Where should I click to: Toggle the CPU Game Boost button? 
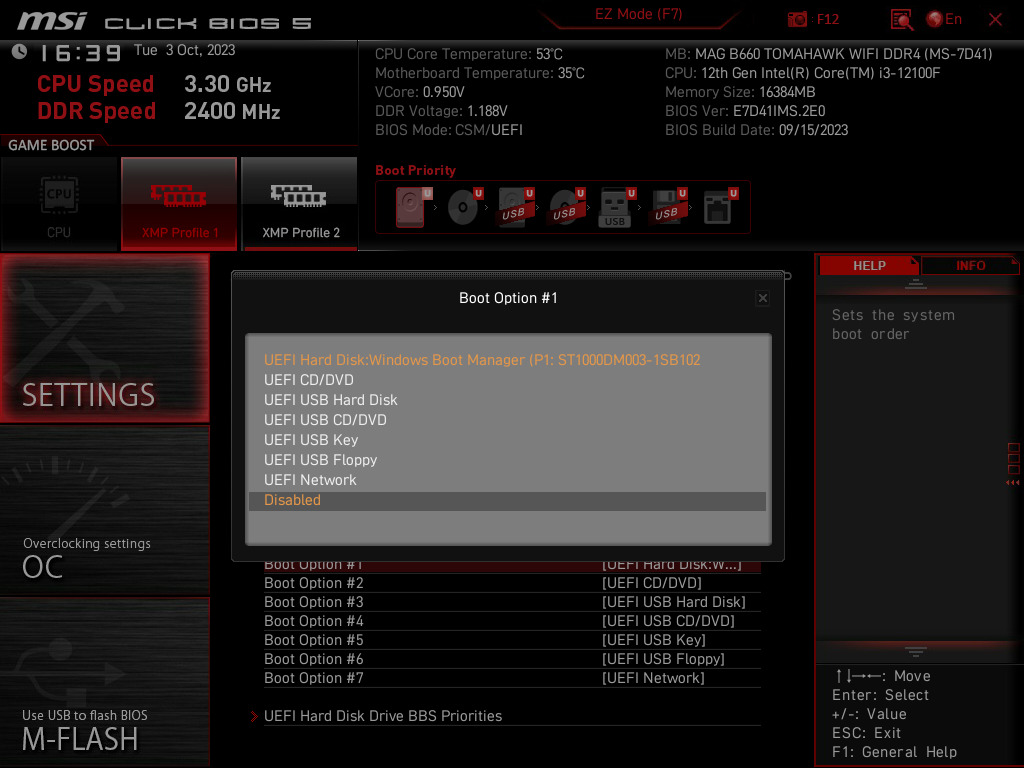(x=59, y=204)
